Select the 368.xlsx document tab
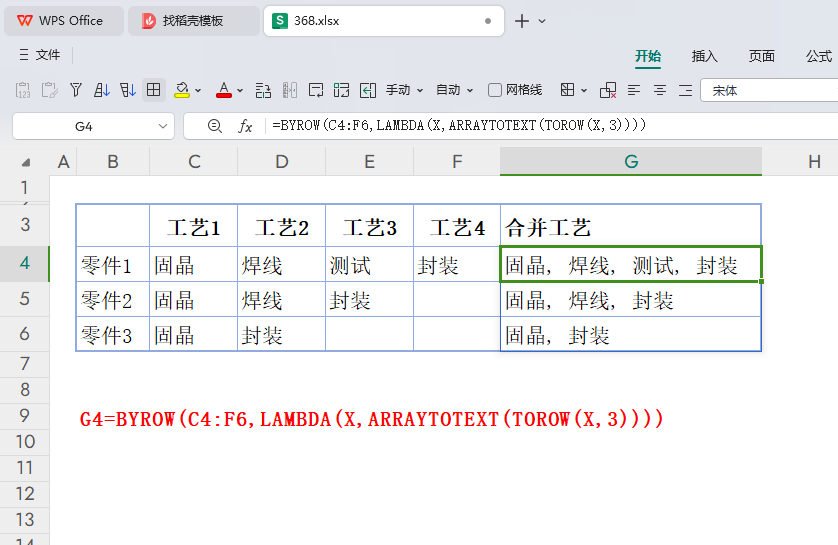 (x=384, y=21)
